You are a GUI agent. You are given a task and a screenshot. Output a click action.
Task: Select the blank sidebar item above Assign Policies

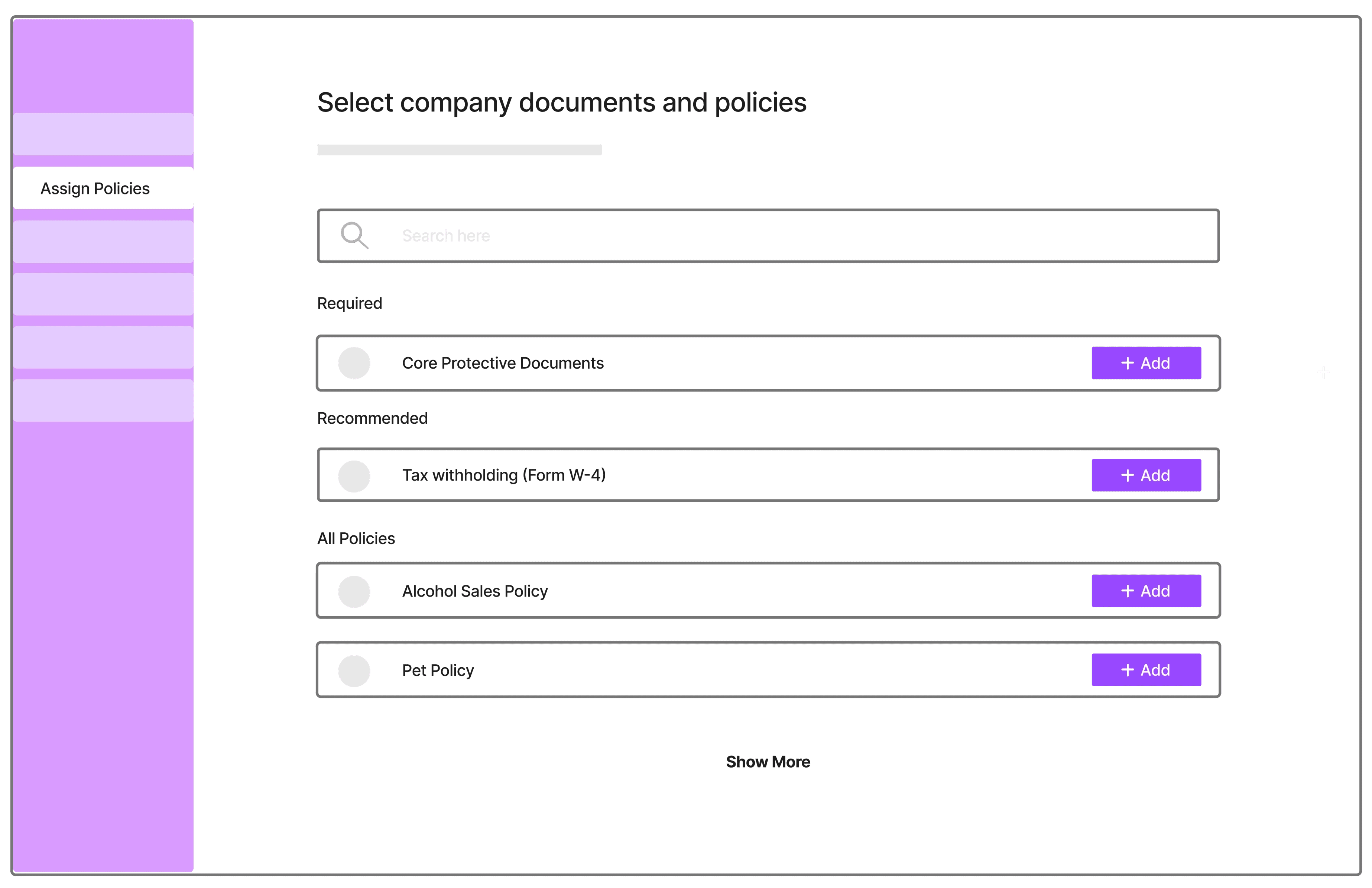(x=103, y=134)
